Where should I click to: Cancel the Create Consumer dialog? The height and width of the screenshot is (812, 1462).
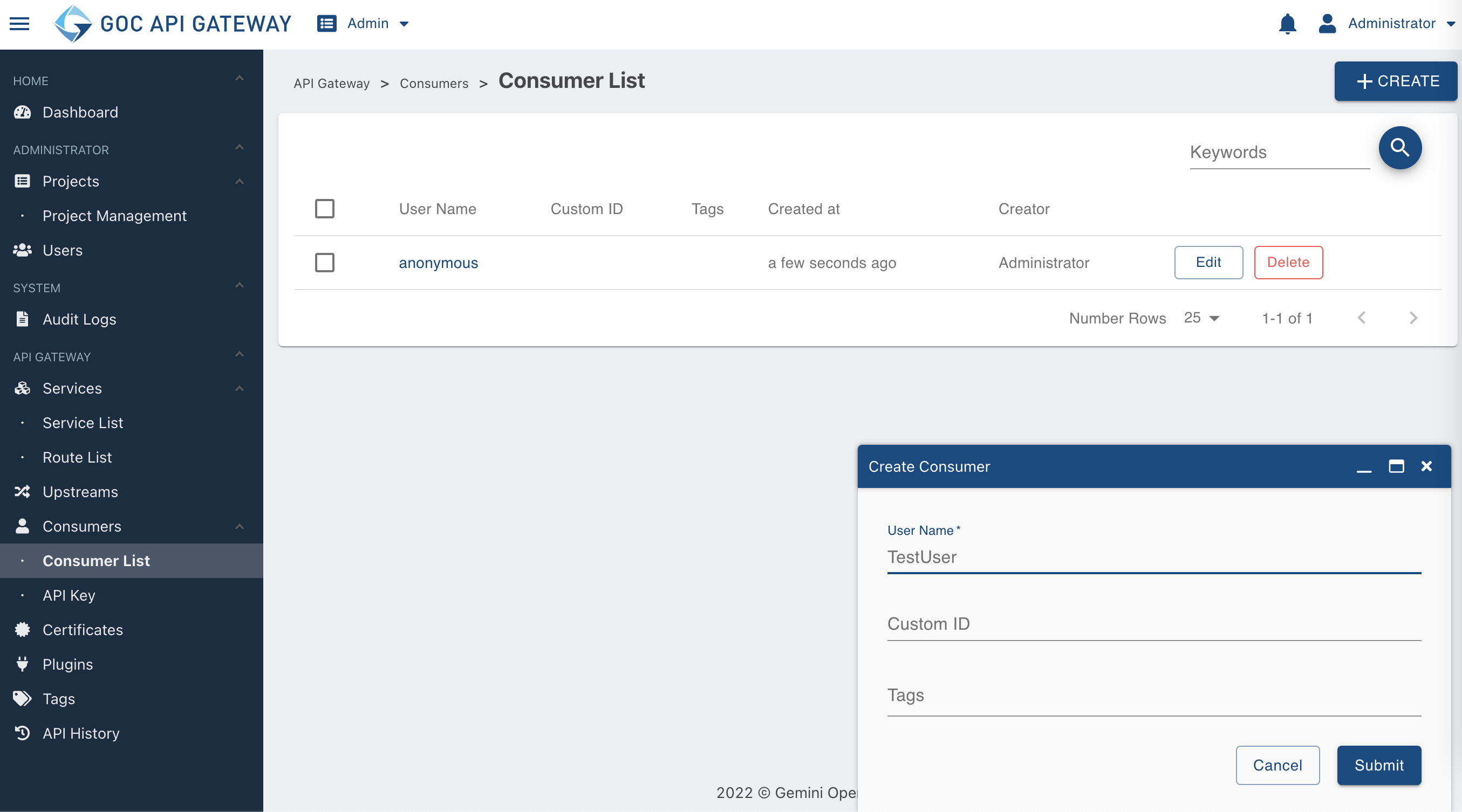point(1277,765)
